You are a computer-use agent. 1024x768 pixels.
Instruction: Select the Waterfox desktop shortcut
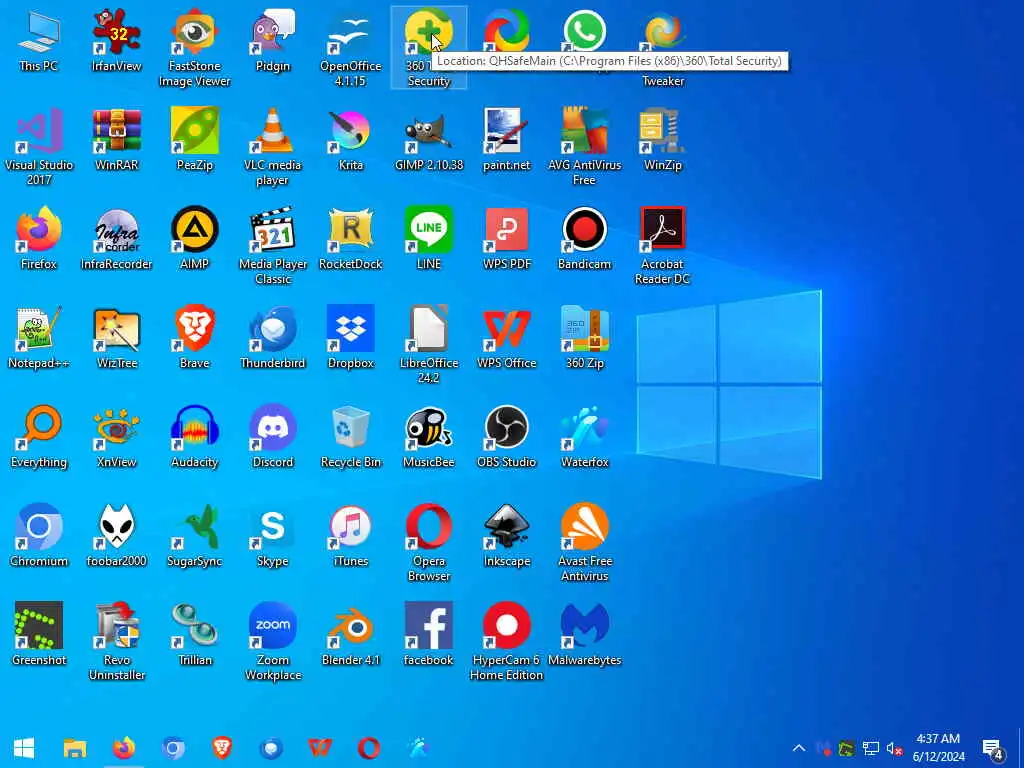[584, 437]
